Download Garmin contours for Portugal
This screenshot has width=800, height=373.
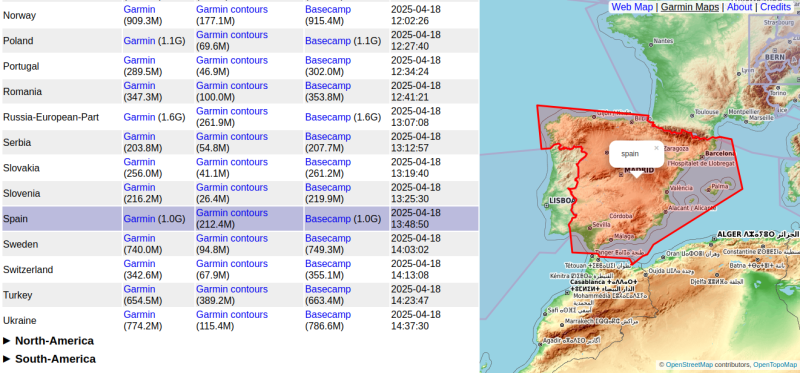pos(232,60)
